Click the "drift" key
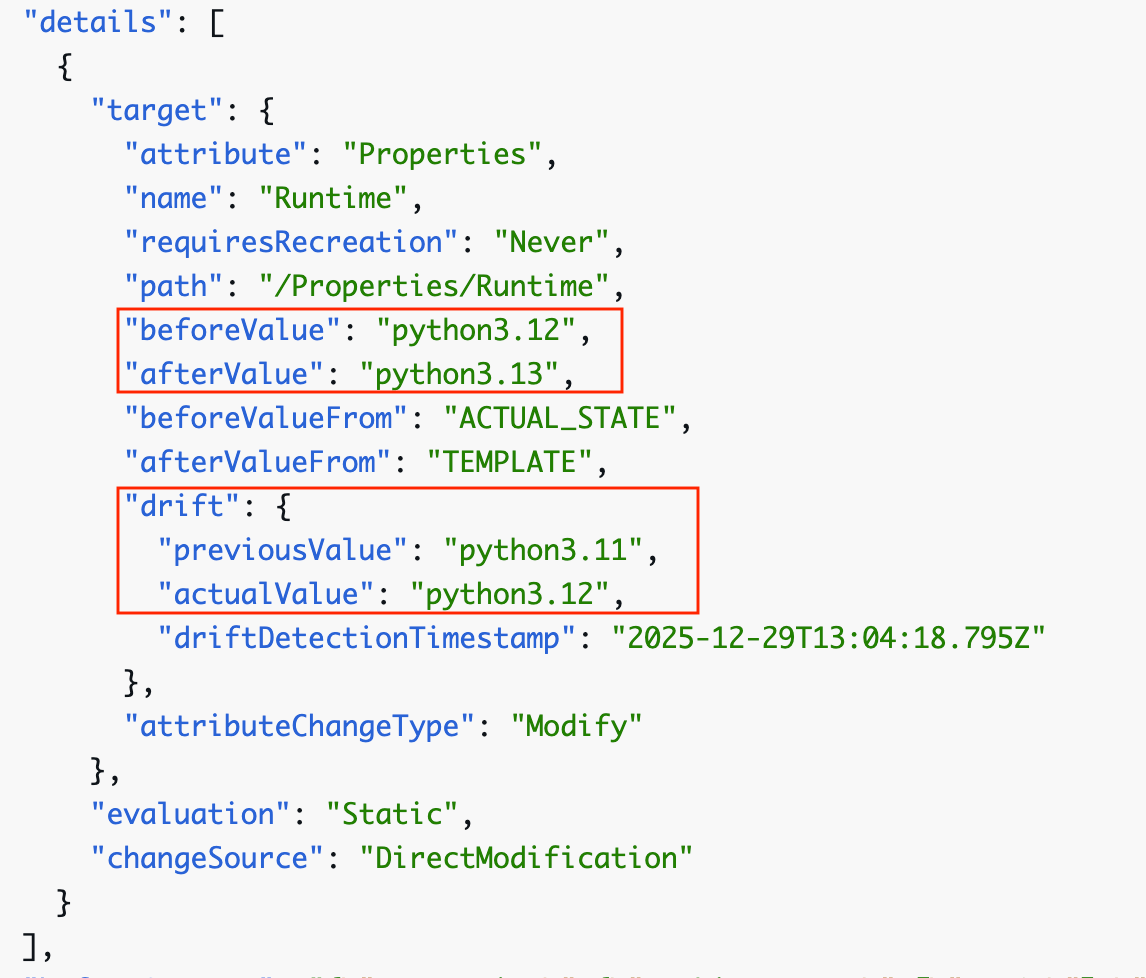 183,506
